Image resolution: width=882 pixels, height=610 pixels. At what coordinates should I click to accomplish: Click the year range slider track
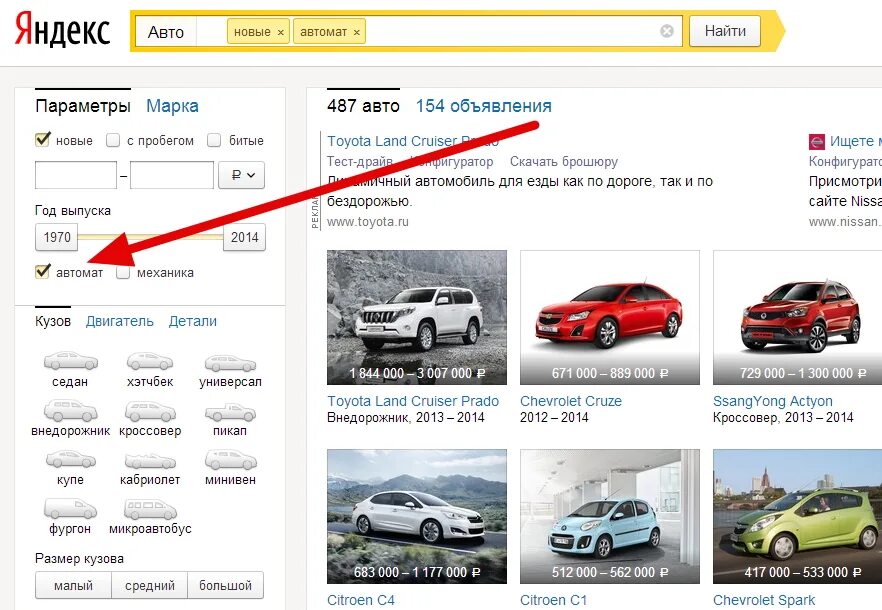[x=150, y=237]
